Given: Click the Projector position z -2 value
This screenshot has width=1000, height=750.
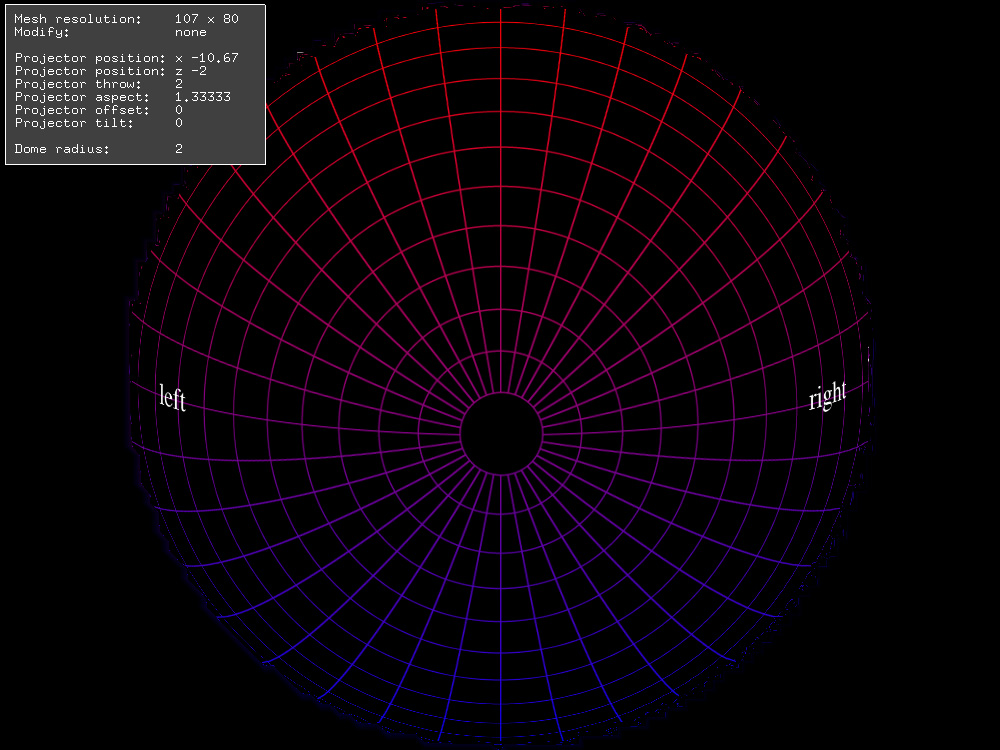Looking at the screenshot, I should click(x=191, y=71).
